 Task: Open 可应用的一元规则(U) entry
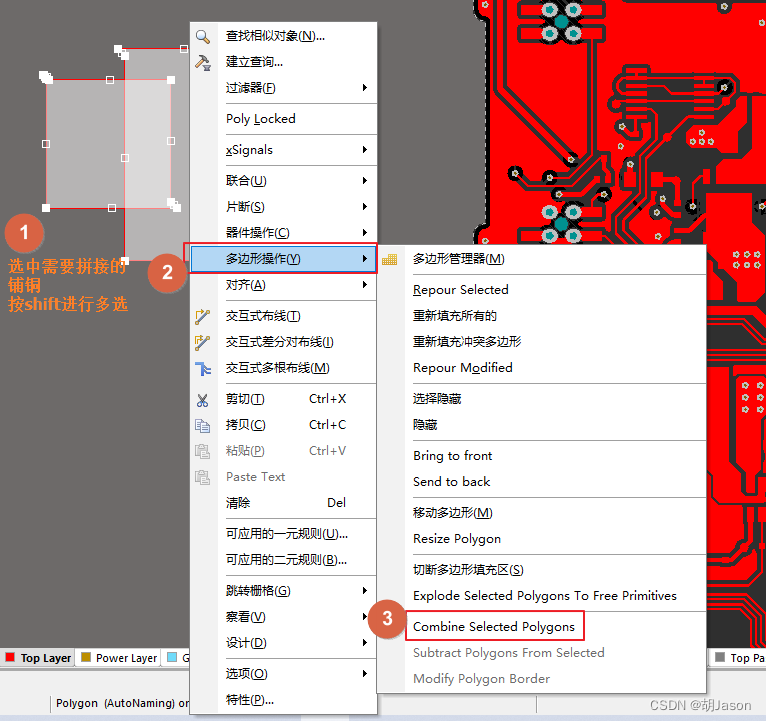[284, 534]
